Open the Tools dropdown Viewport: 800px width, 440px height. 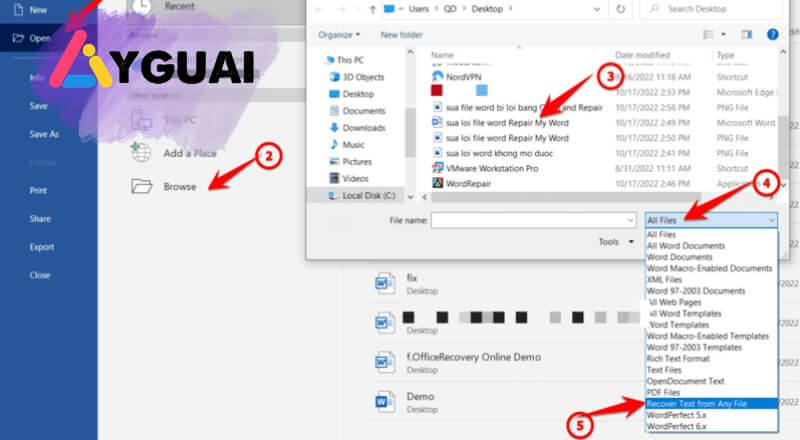[x=616, y=242]
